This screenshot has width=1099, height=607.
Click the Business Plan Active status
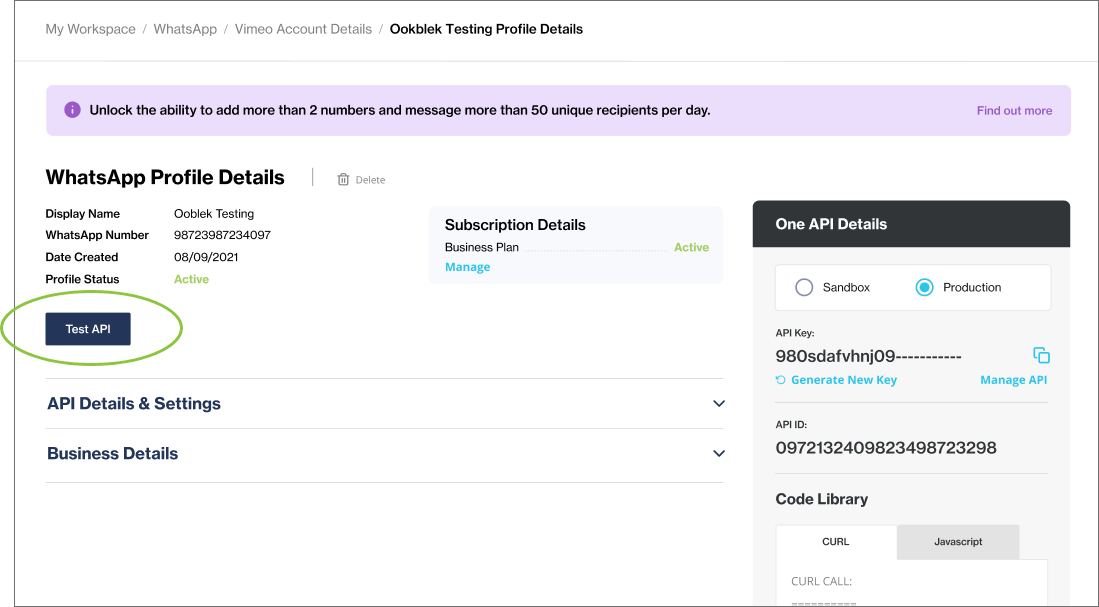(691, 247)
